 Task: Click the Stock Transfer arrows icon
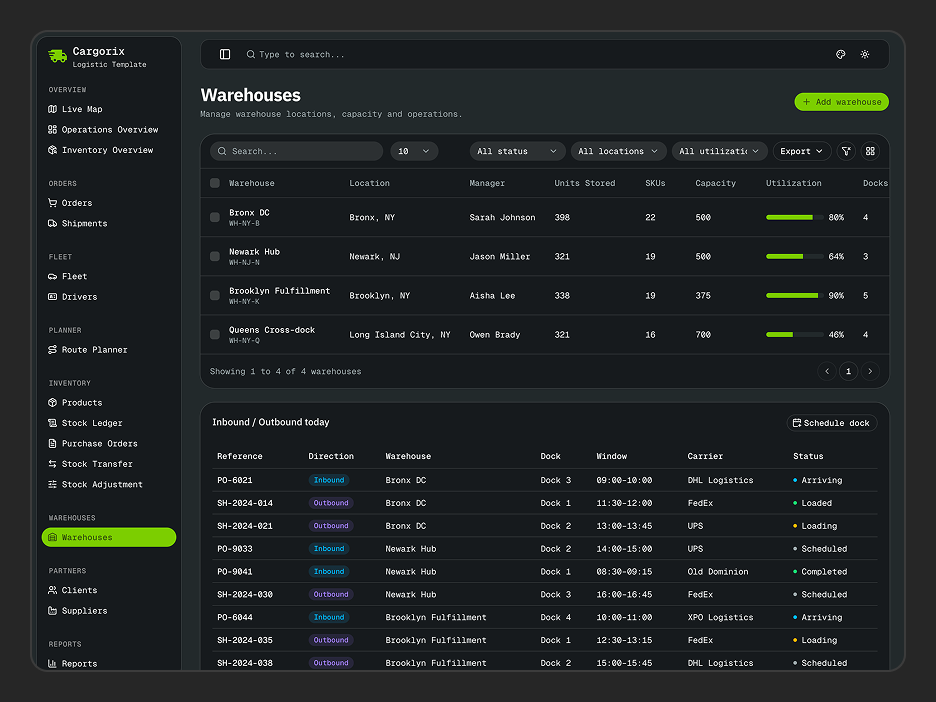tap(53, 464)
